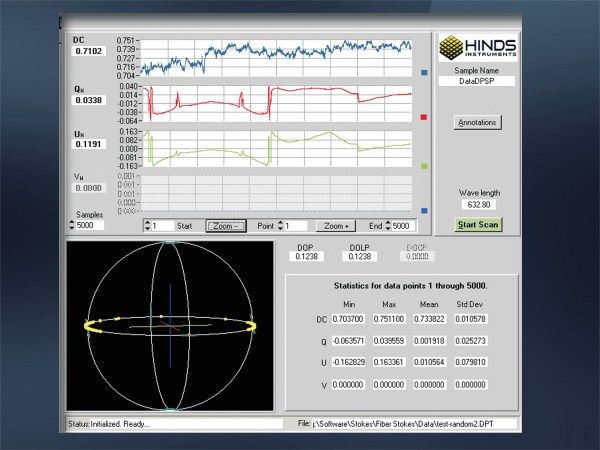Click the DOP value box

coord(304,256)
